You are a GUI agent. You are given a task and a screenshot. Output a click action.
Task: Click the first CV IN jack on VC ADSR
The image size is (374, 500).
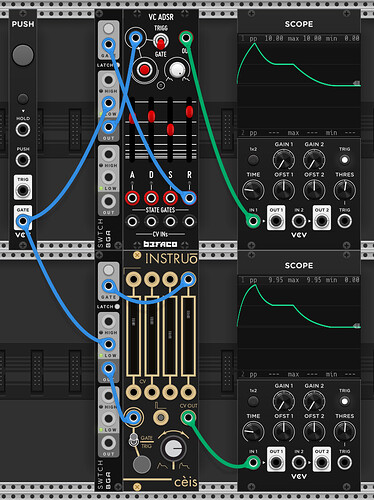[132, 221]
